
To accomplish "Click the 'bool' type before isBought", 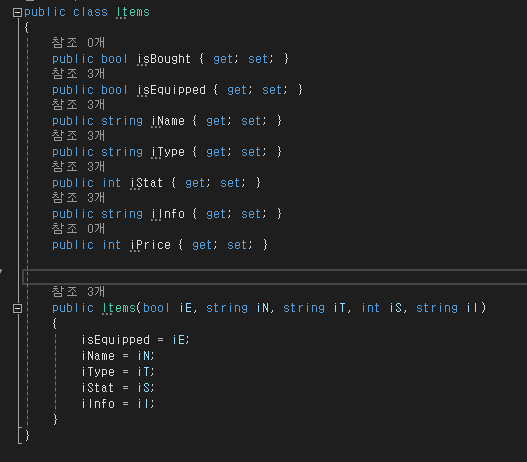I will (x=114, y=59).
